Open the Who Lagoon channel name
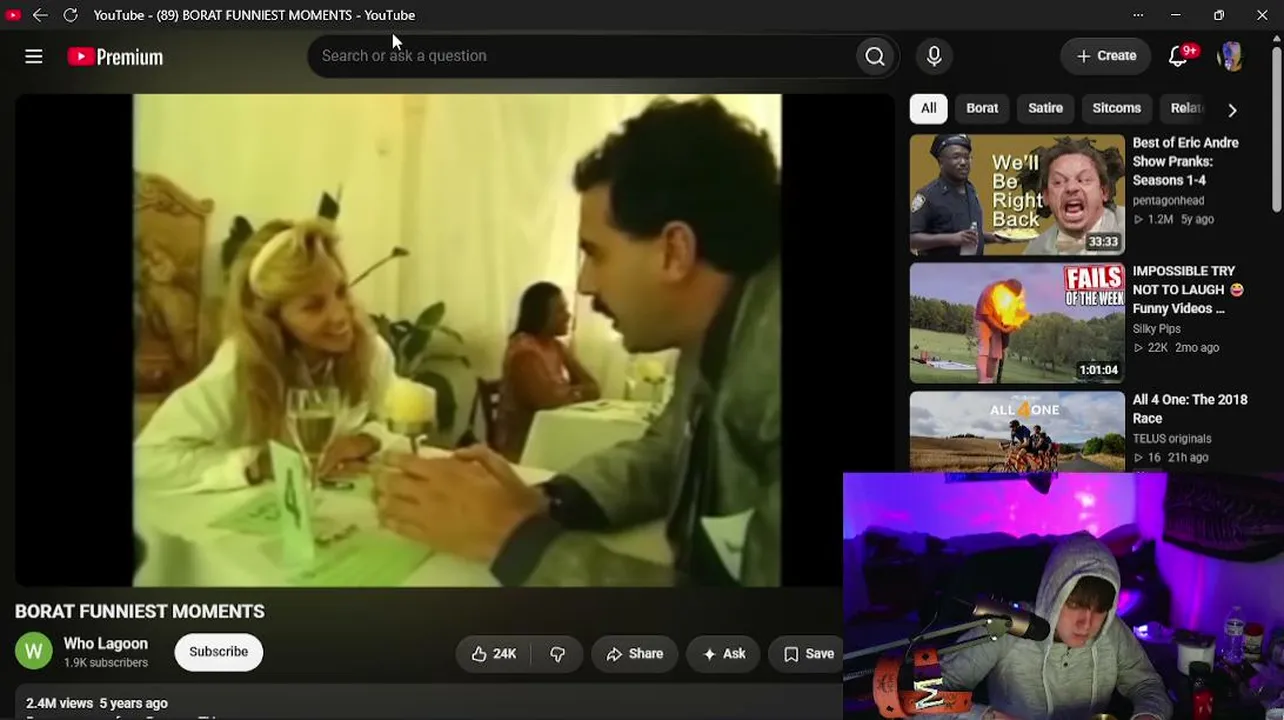This screenshot has height=720, width=1284. pyautogui.click(x=106, y=644)
